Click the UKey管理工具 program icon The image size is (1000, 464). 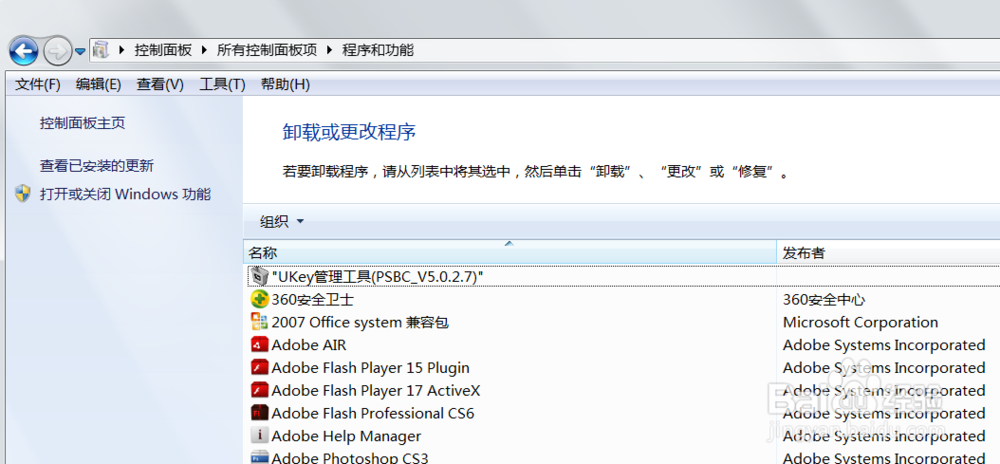[x=260, y=276]
